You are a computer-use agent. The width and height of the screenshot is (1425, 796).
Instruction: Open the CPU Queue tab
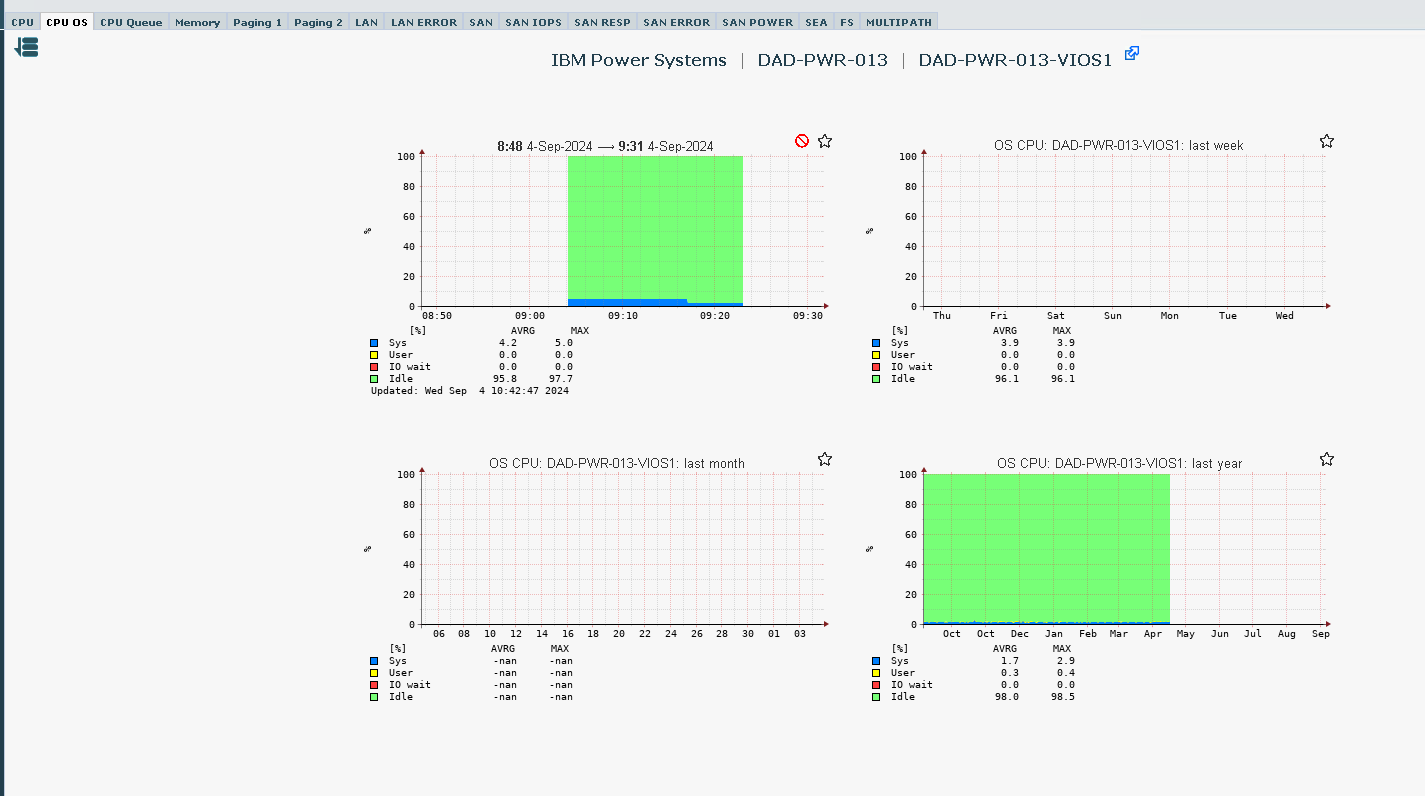(131, 22)
